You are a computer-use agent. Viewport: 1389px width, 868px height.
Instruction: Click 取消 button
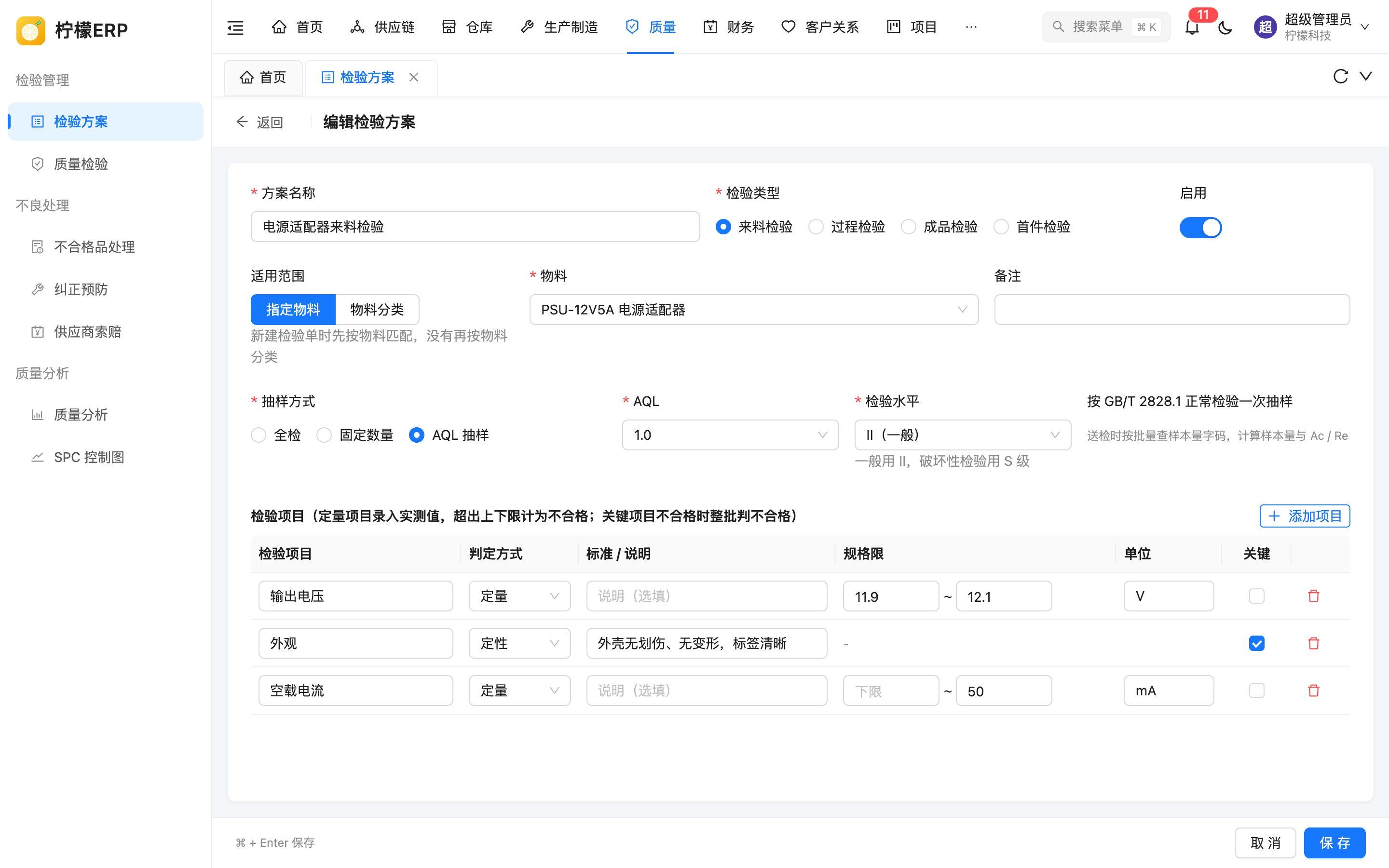point(1265,843)
